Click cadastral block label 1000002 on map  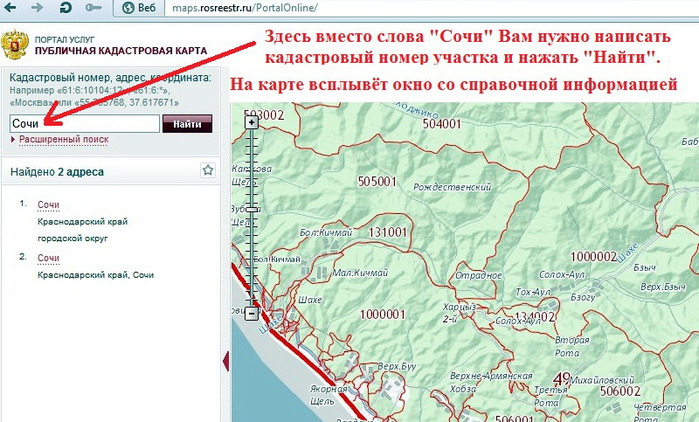click(x=593, y=256)
